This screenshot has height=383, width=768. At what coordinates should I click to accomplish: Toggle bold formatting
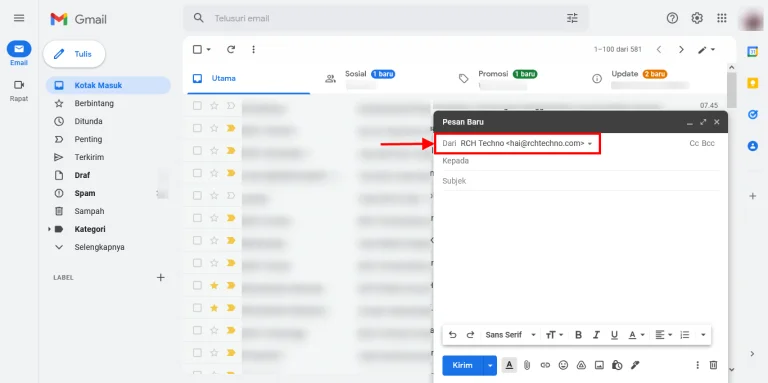(x=578, y=335)
